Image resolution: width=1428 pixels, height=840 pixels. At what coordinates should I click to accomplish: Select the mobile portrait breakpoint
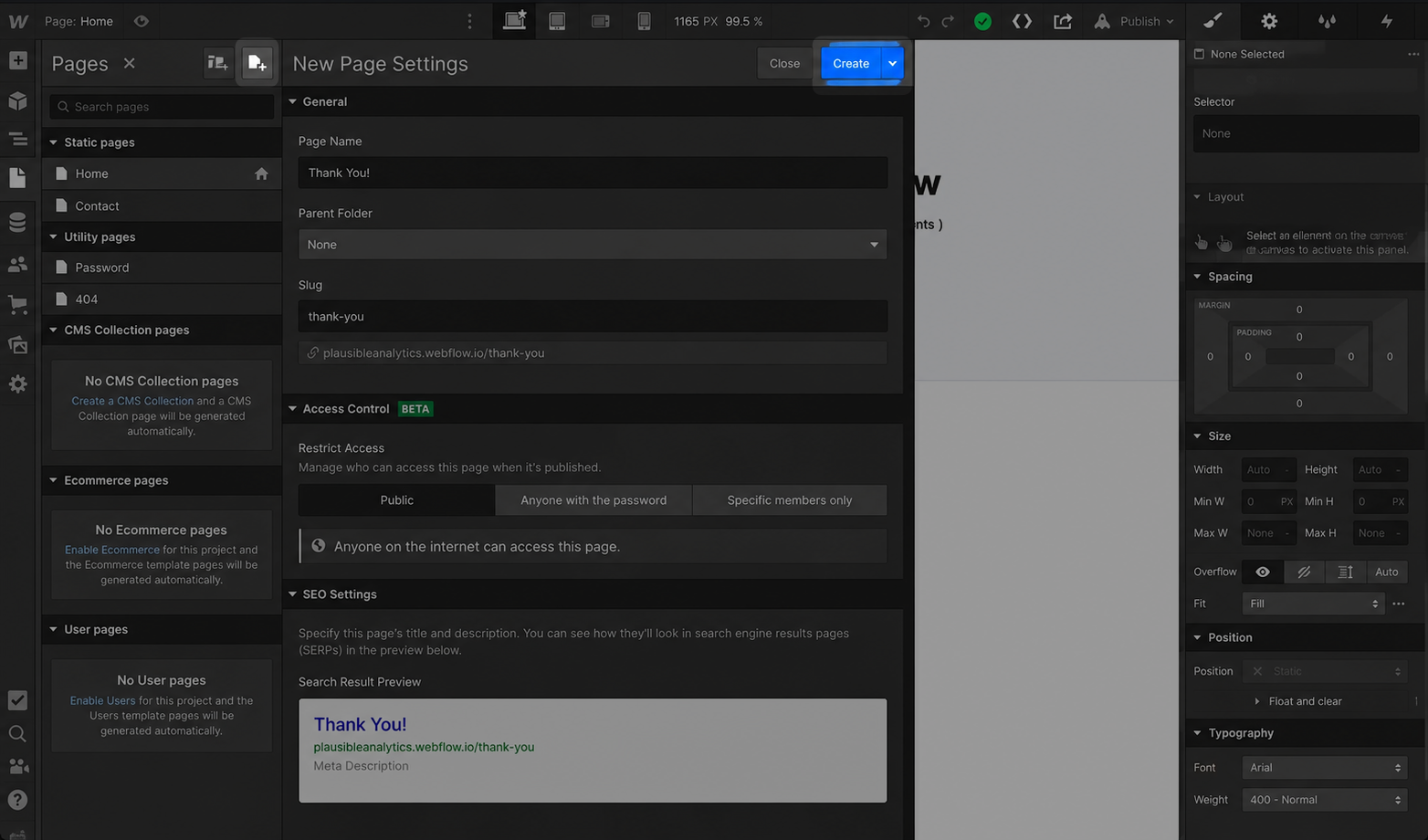click(644, 21)
